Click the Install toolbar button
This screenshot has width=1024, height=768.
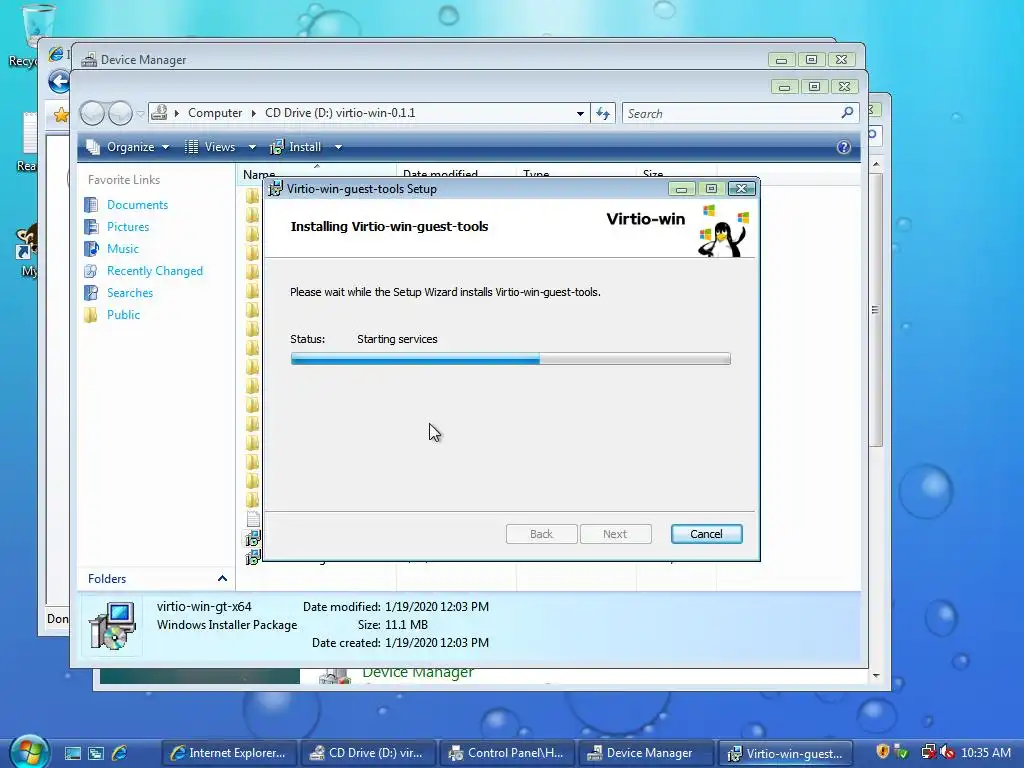coord(296,147)
